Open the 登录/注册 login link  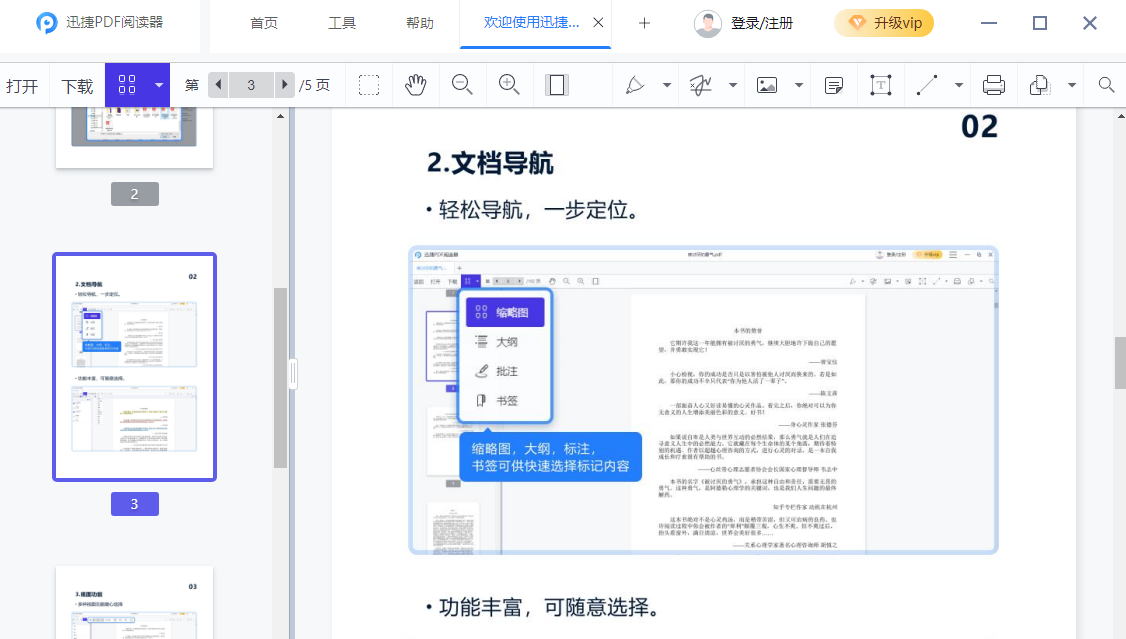click(x=761, y=23)
